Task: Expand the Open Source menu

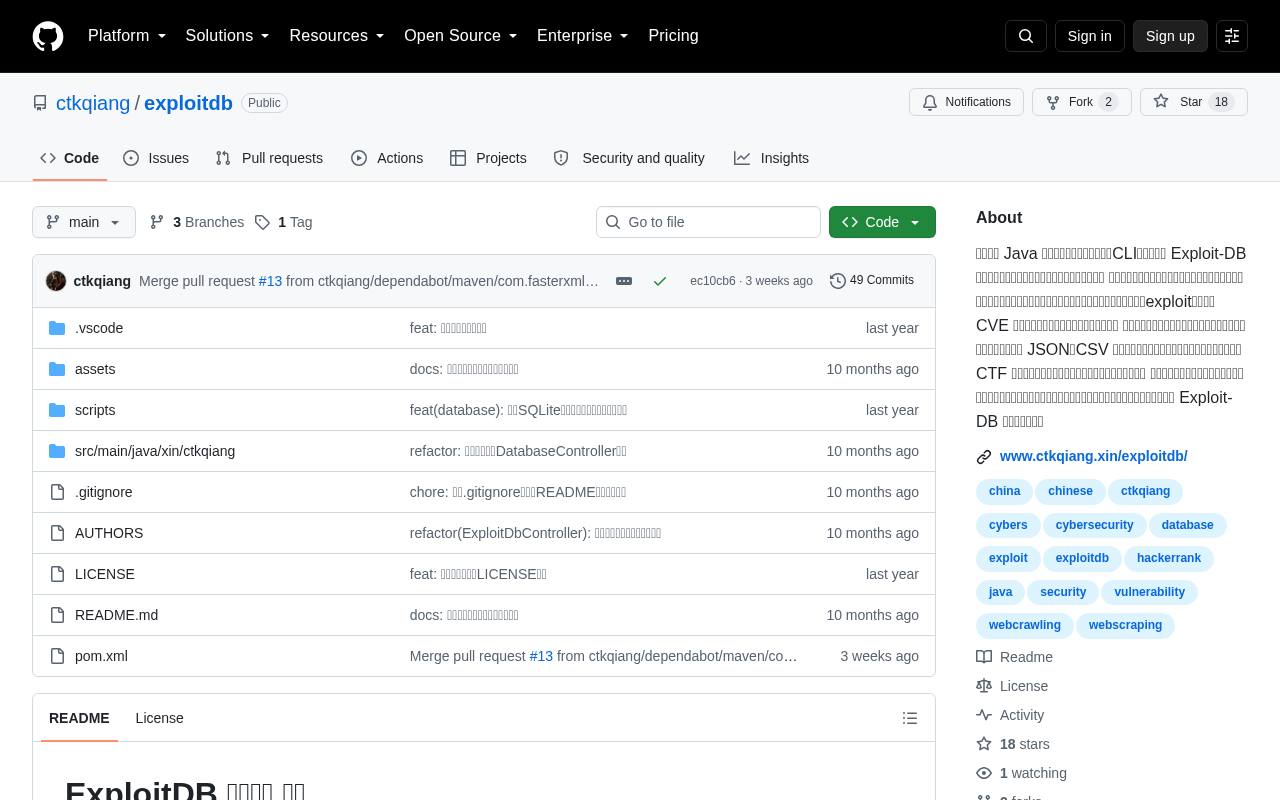Action: (x=461, y=36)
